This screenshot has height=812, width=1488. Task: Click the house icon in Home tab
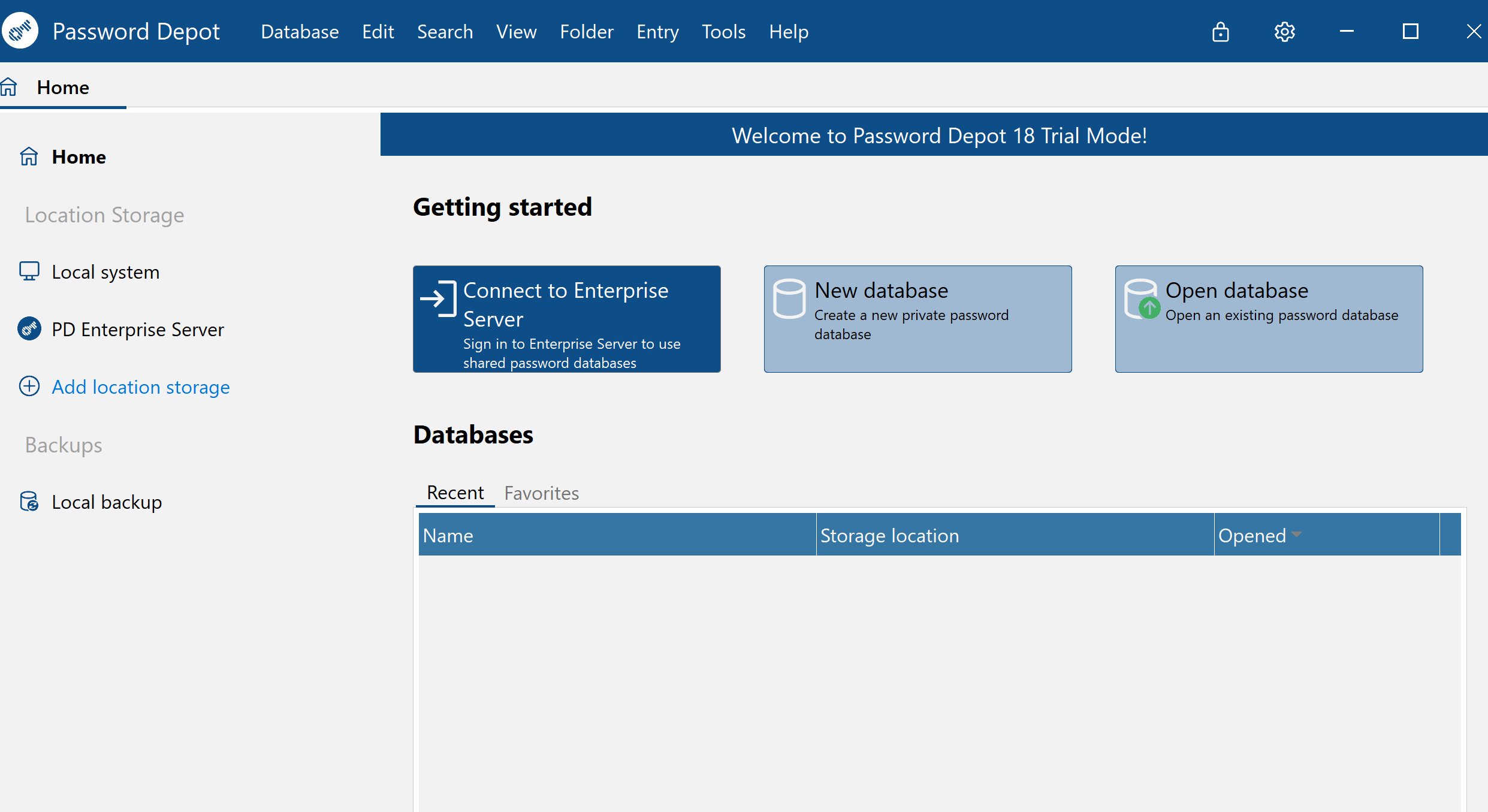click(9, 87)
